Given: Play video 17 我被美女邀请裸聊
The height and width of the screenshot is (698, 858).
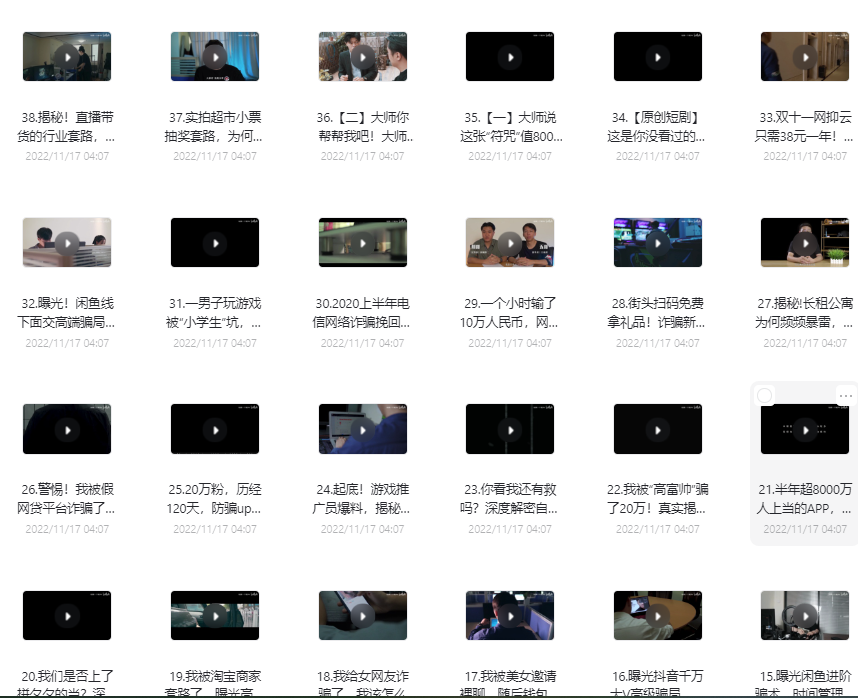Looking at the screenshot, I should pyautogui.click(x=510, y=616).
